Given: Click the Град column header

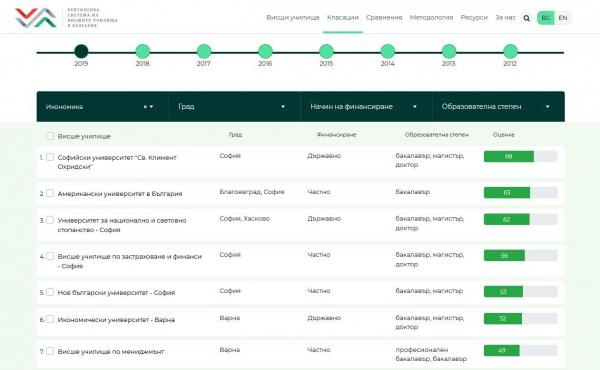Looking at the screenshot, I should coord(235,135).
